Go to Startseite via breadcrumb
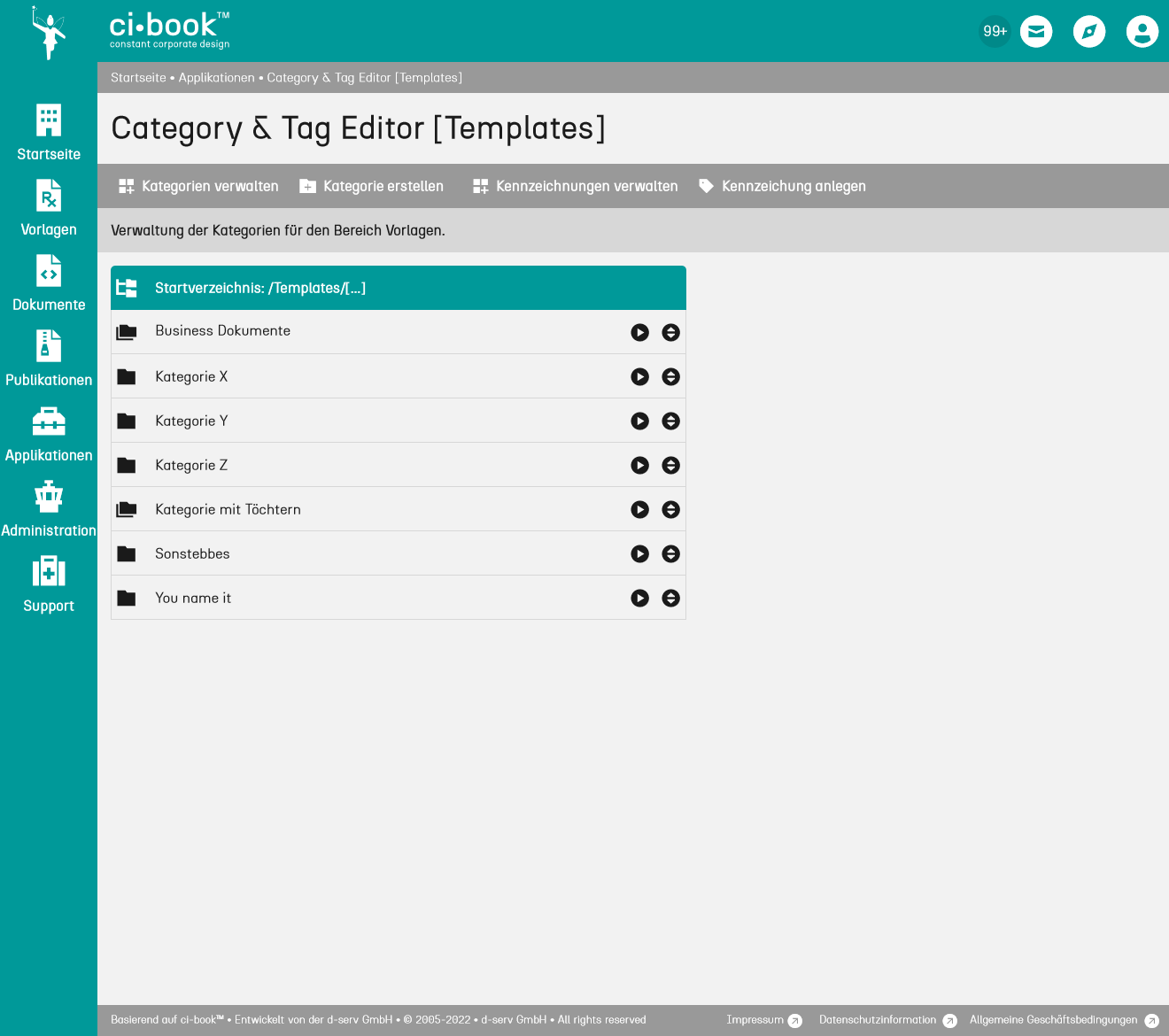 (x=138, y=78)
